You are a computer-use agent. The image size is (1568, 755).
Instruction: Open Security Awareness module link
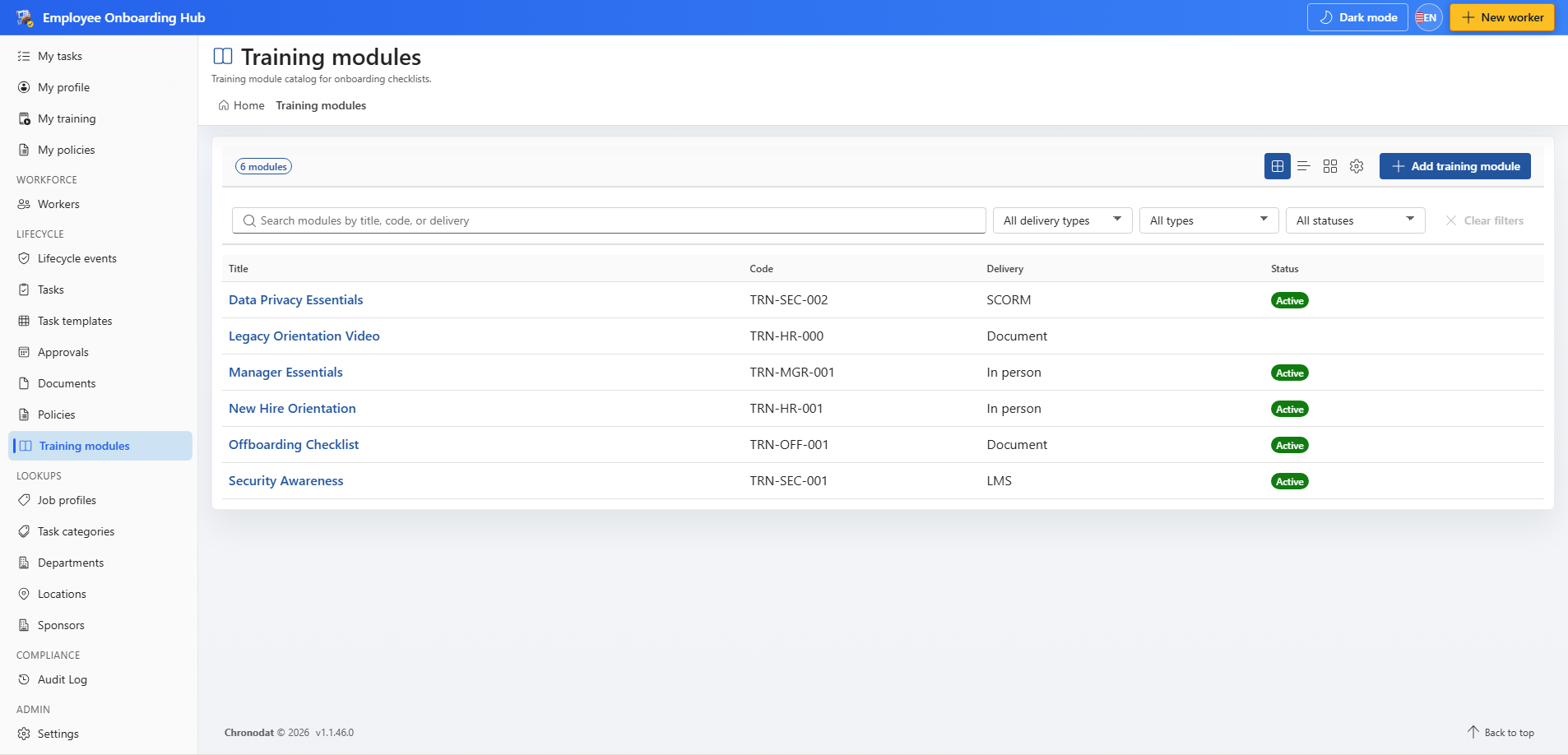286,481
